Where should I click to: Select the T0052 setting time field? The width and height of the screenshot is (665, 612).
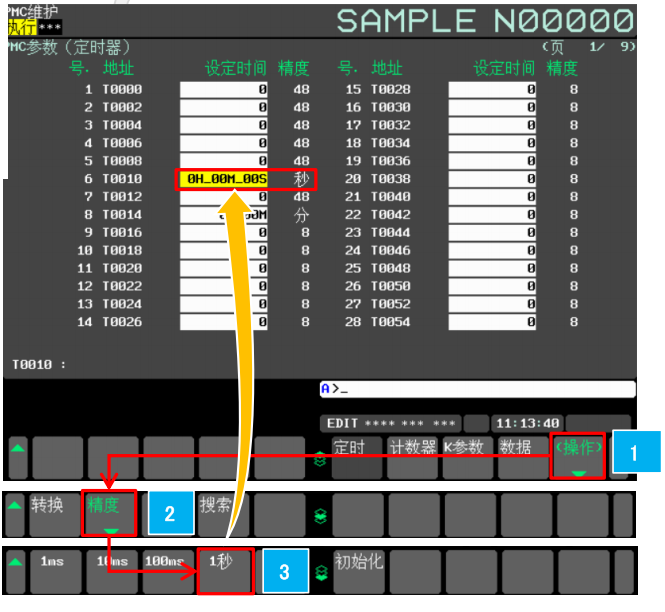492,304
